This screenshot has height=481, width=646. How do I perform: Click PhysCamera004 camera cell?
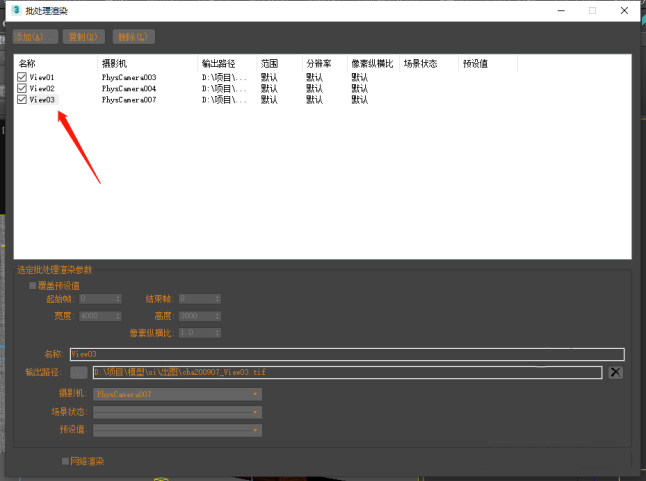[x=129, y=88]
